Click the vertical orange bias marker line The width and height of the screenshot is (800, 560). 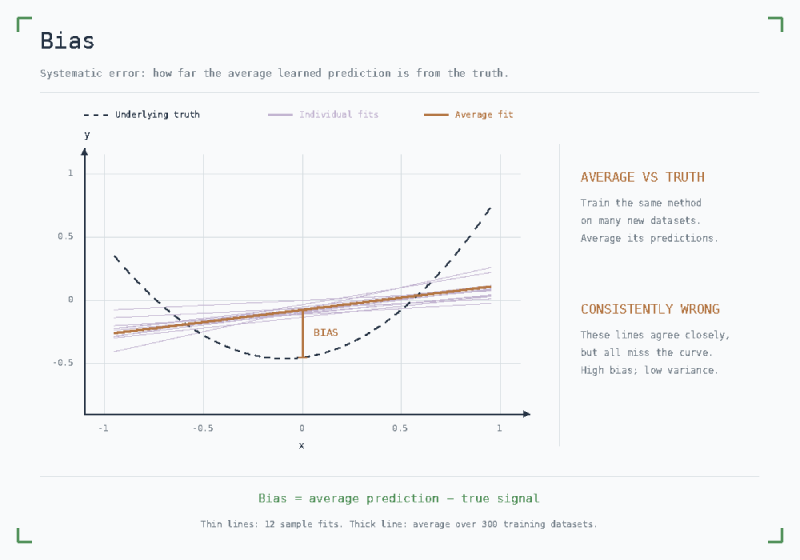click(x=303, y=334)
